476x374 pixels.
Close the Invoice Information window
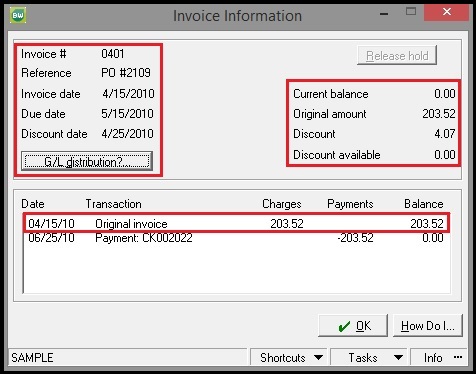447,12
